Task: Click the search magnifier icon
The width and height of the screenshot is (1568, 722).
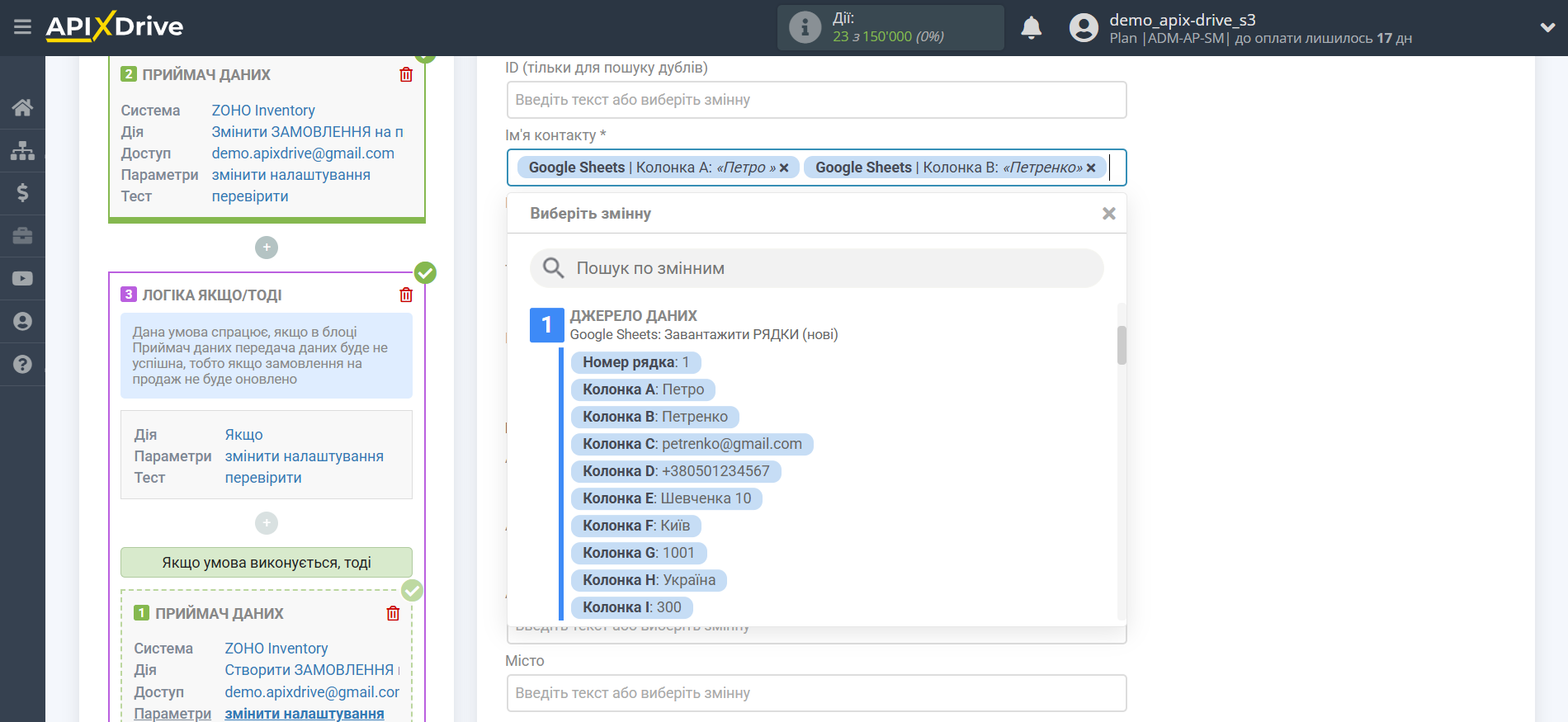Action: [553, 268]
